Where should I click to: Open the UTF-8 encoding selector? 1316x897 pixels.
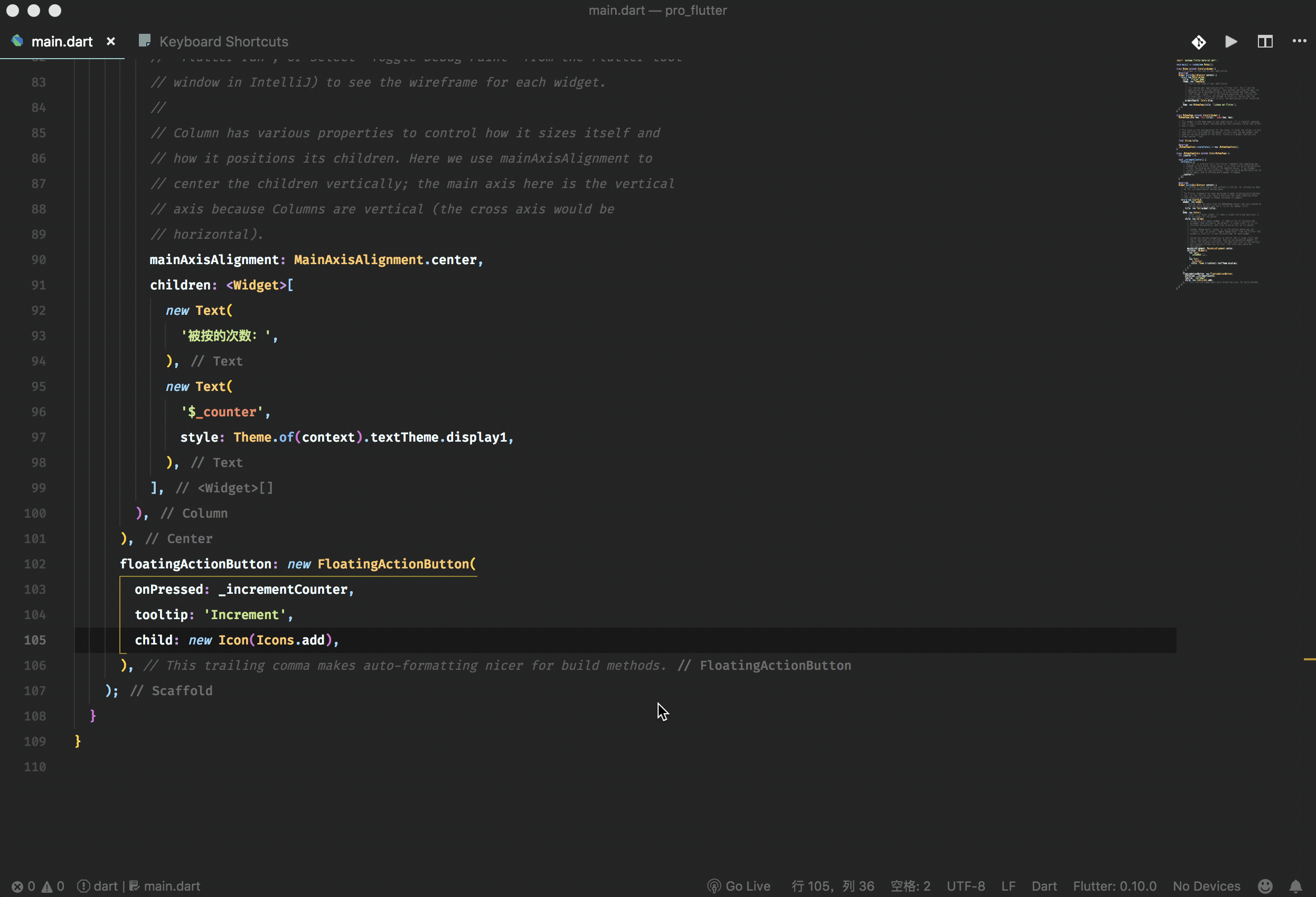click(x=965, y=886)
